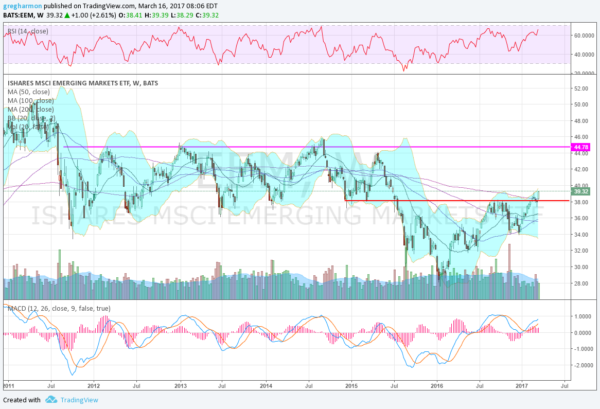Click the 40.0000 RSI axis value

584,55
